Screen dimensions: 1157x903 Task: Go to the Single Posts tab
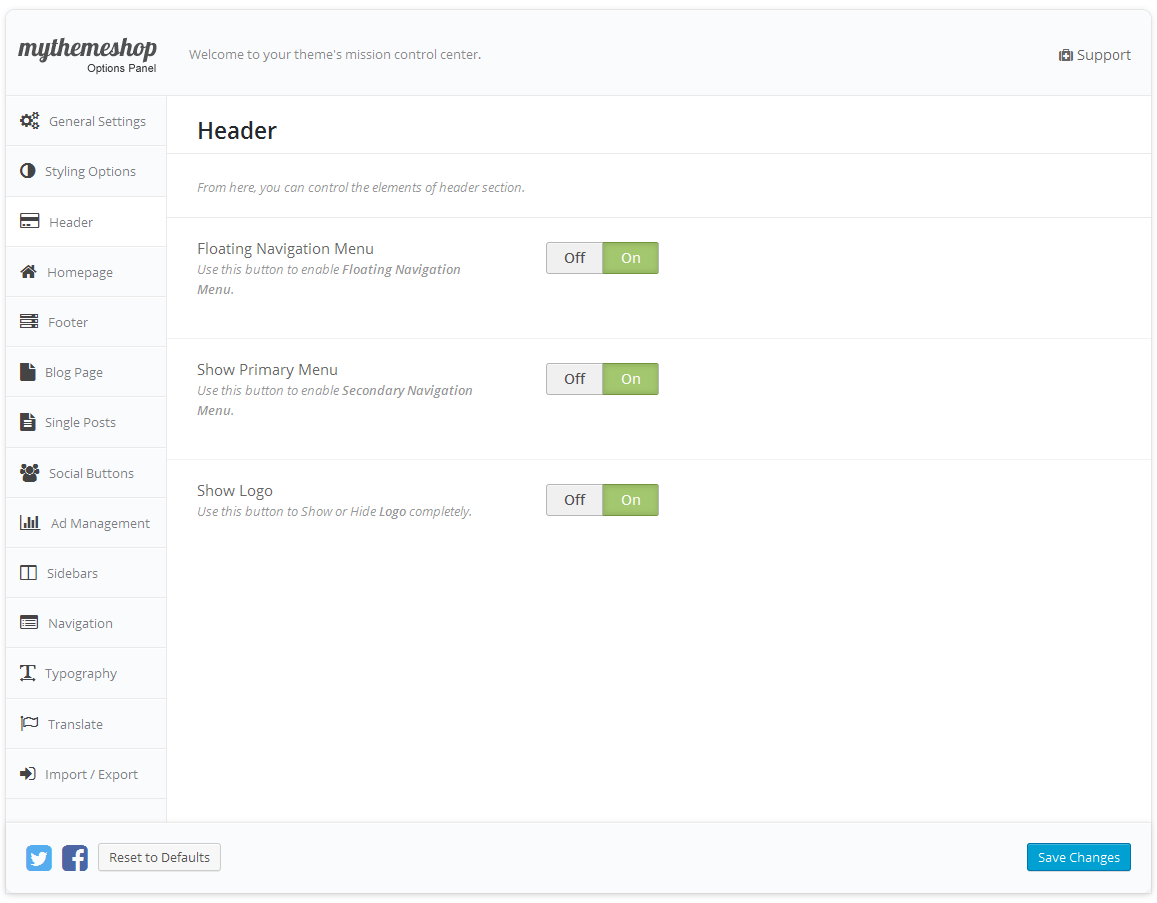(80, 422)
